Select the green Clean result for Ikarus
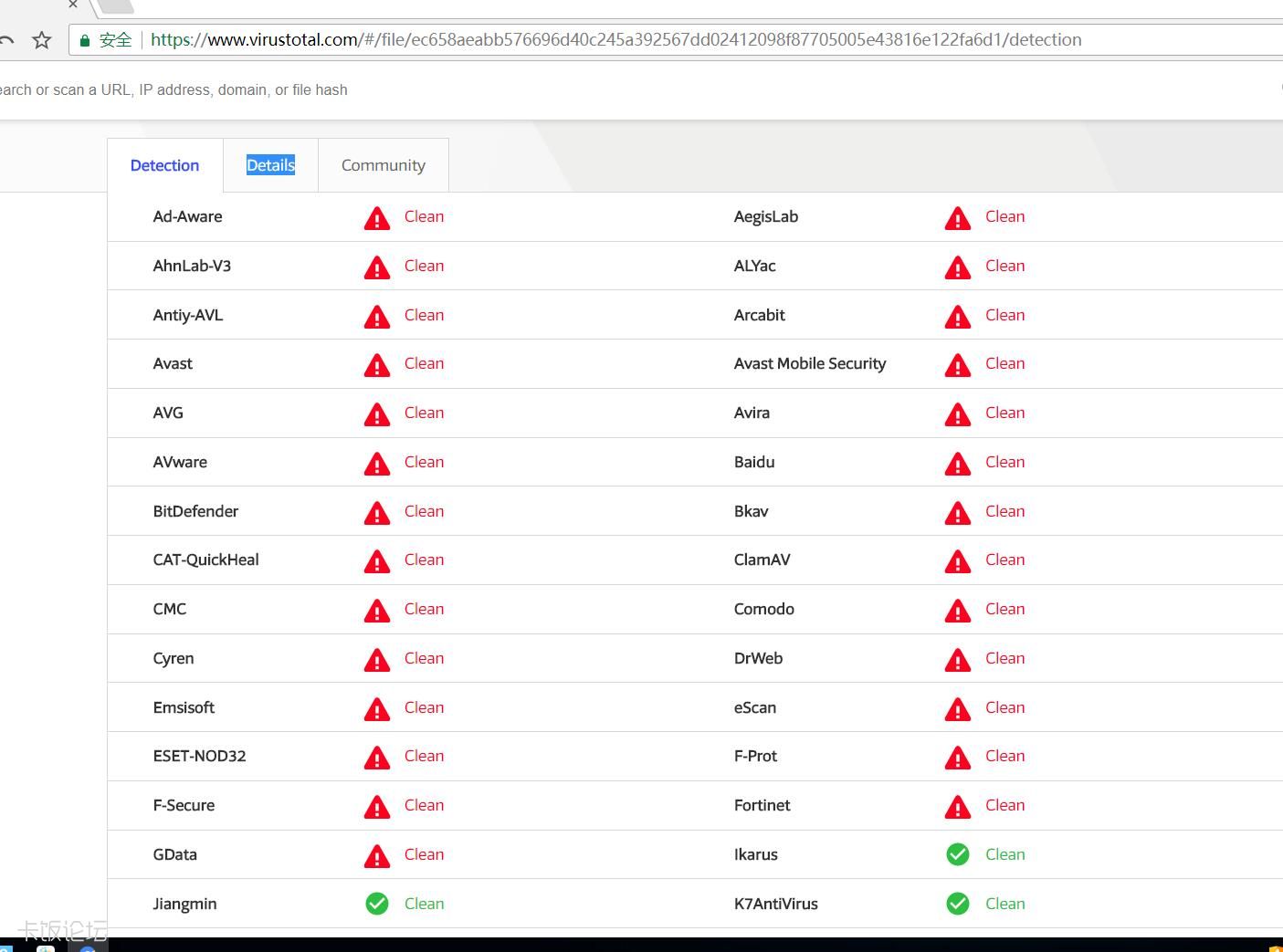1283x952 pixels. tap(1005, 854)
